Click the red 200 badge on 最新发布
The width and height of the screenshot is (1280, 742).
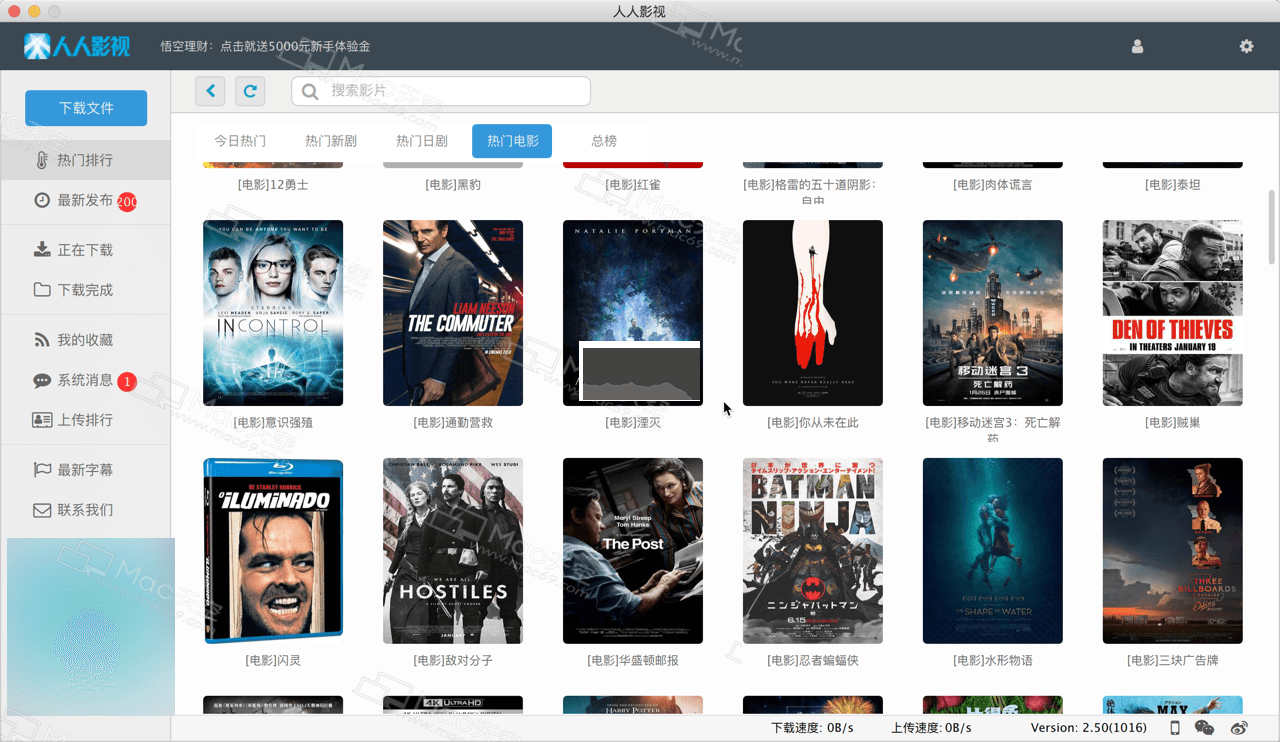coord(127,202)
